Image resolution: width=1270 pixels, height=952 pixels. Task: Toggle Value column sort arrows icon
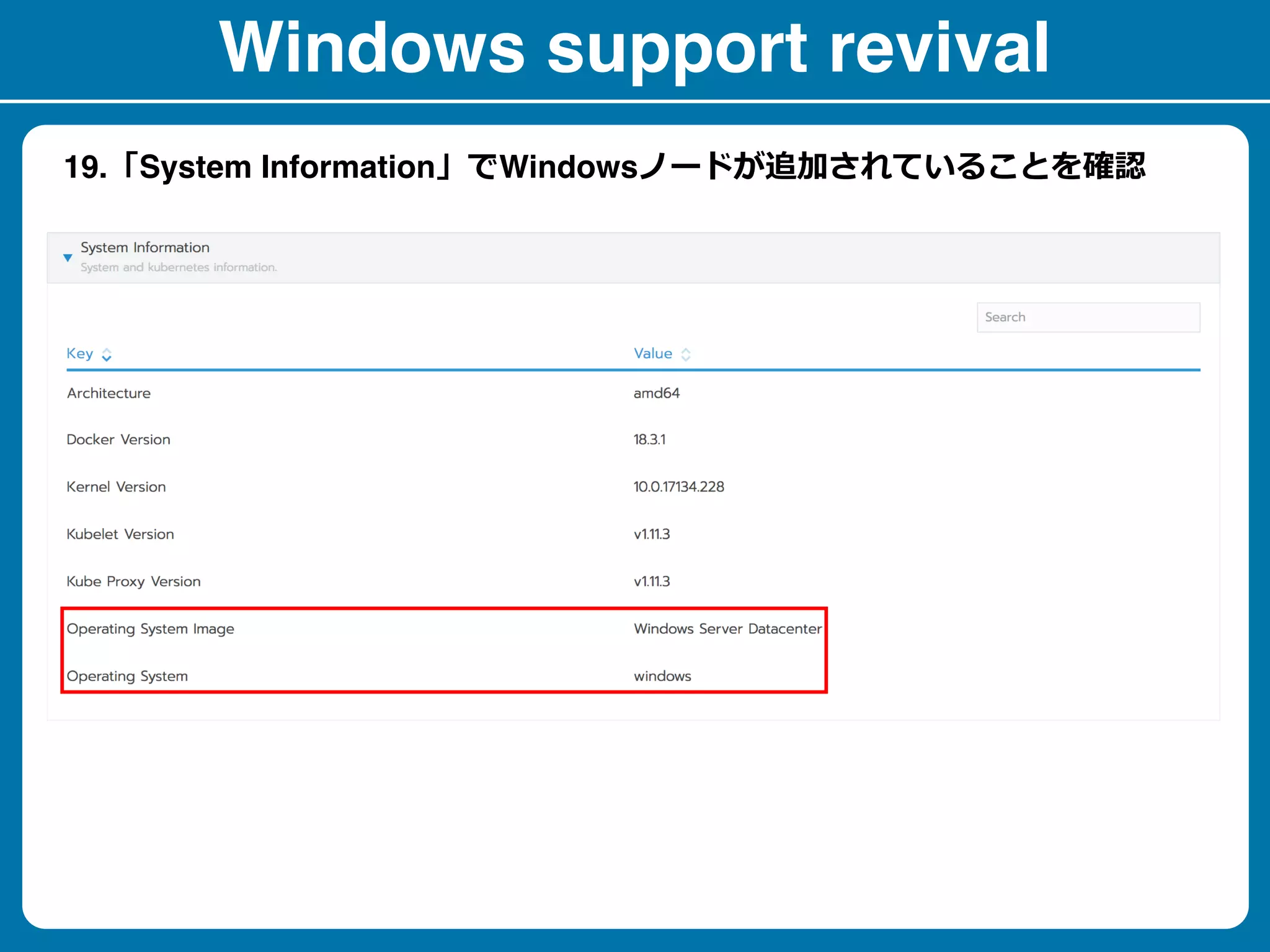(686, 355)
